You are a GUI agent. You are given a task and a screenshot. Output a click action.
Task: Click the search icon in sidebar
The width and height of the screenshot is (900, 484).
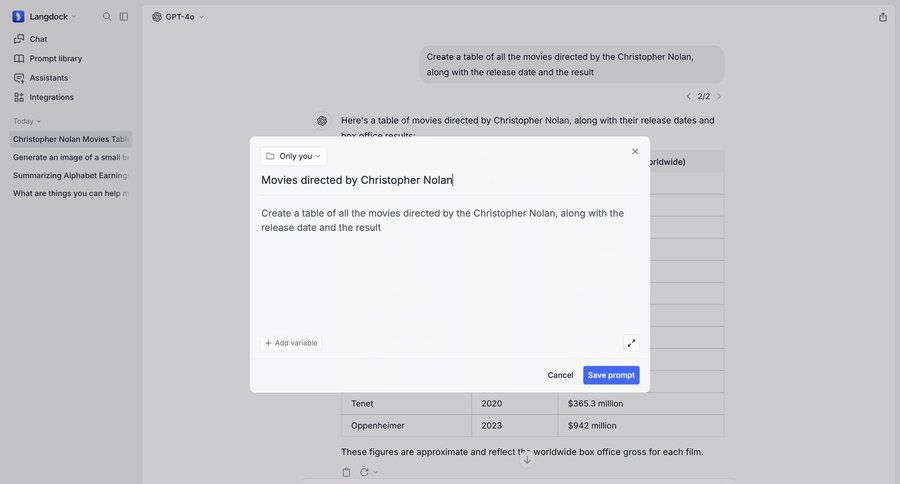coord(107,17)
